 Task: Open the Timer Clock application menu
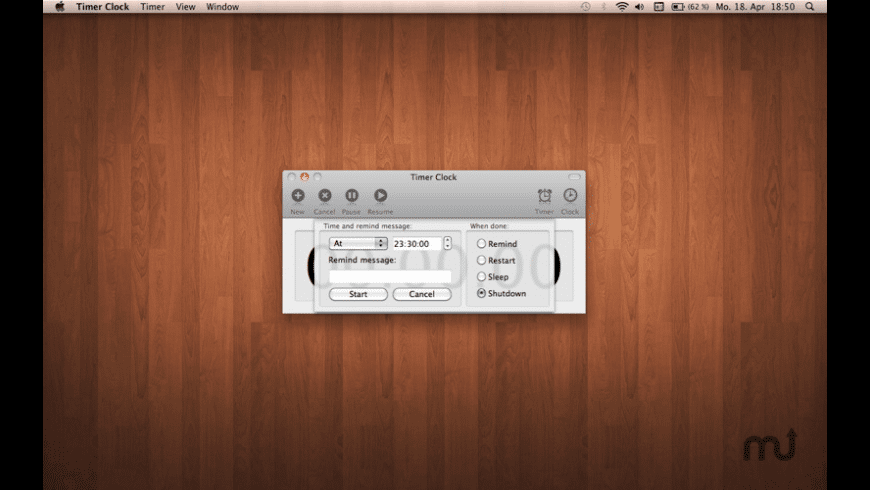102,7
